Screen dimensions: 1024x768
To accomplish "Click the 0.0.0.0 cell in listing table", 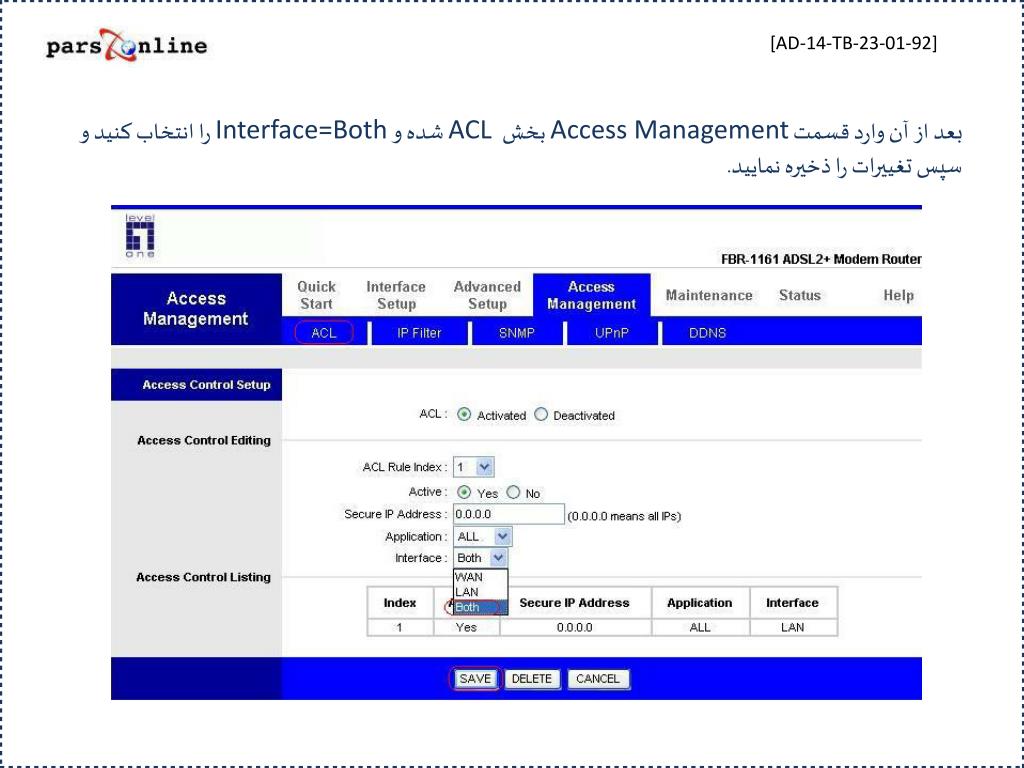I will 575,627.
